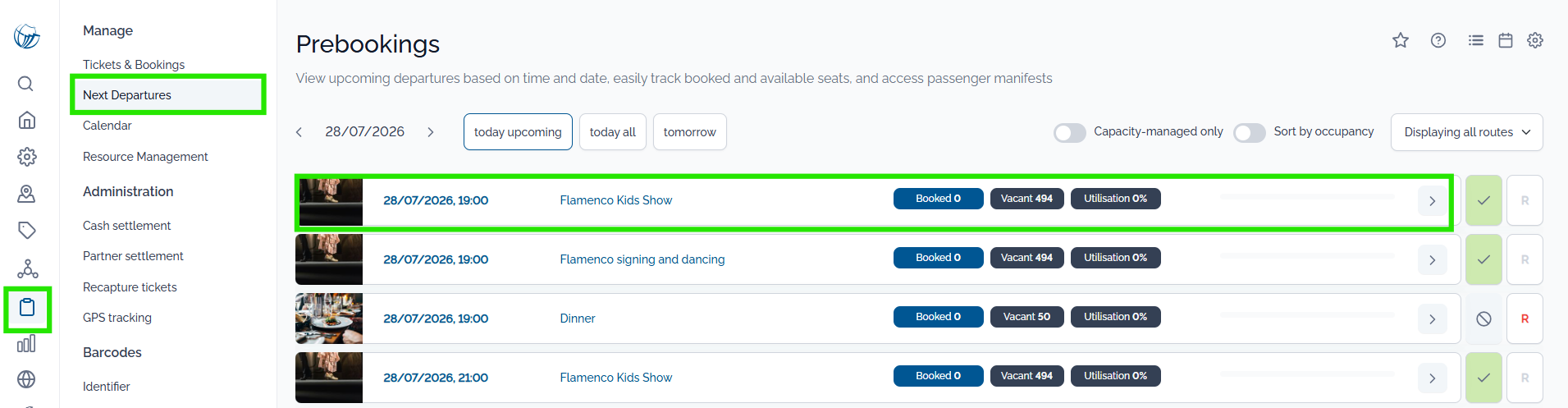
Task: Open the price tag icon in sidebar
Action: (26, 231)
